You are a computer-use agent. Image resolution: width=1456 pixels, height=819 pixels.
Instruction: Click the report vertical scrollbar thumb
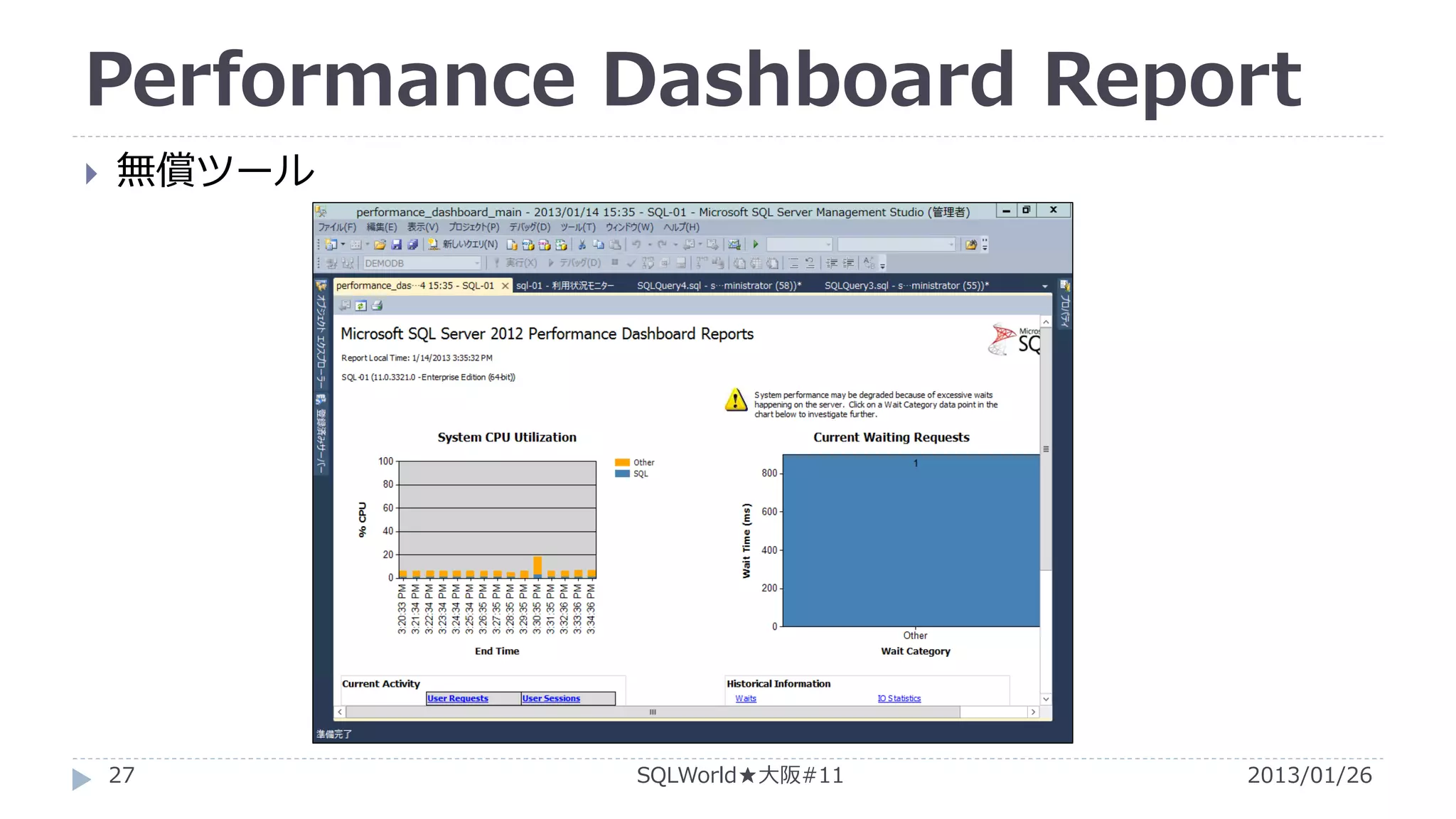tap(1046, 449)
